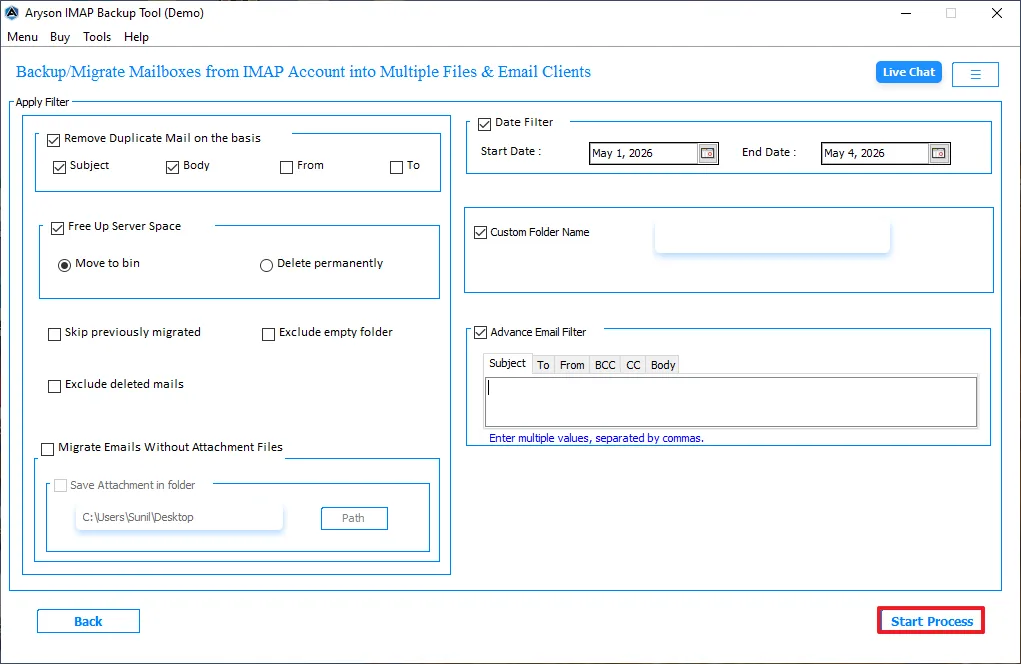Switch to the Body filter tab
Viewport: 1021px width, 664px height.
coord(663,365)
